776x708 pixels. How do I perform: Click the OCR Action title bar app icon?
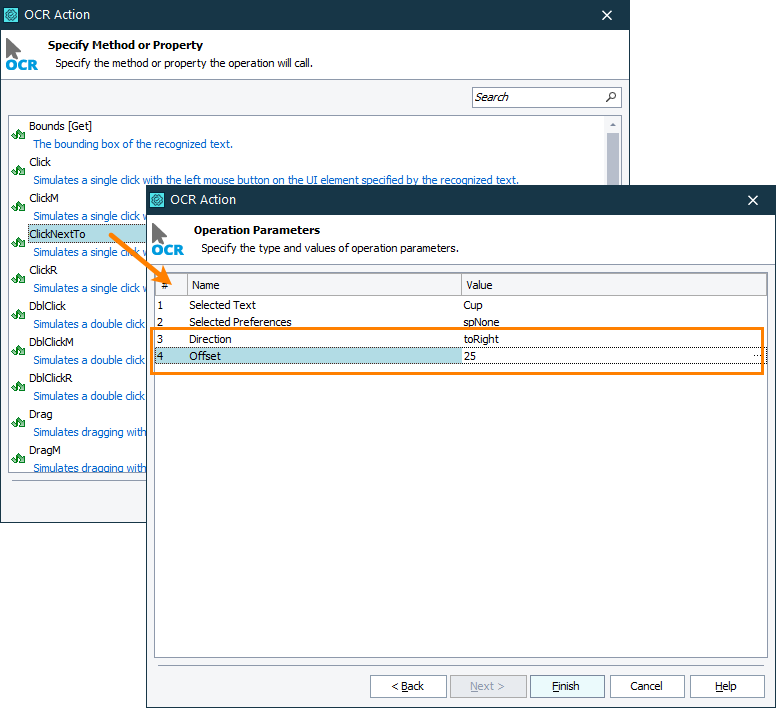pos(157,200)
